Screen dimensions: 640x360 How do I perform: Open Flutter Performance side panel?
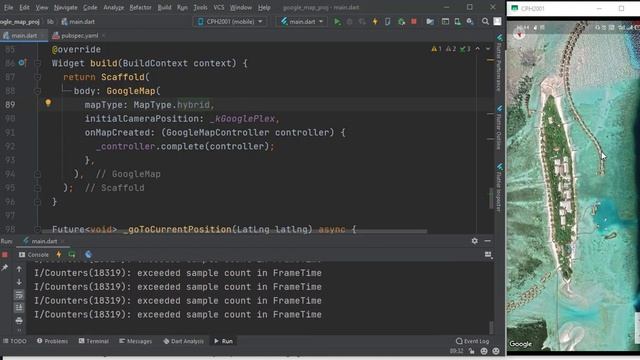[x=499, y=63]
